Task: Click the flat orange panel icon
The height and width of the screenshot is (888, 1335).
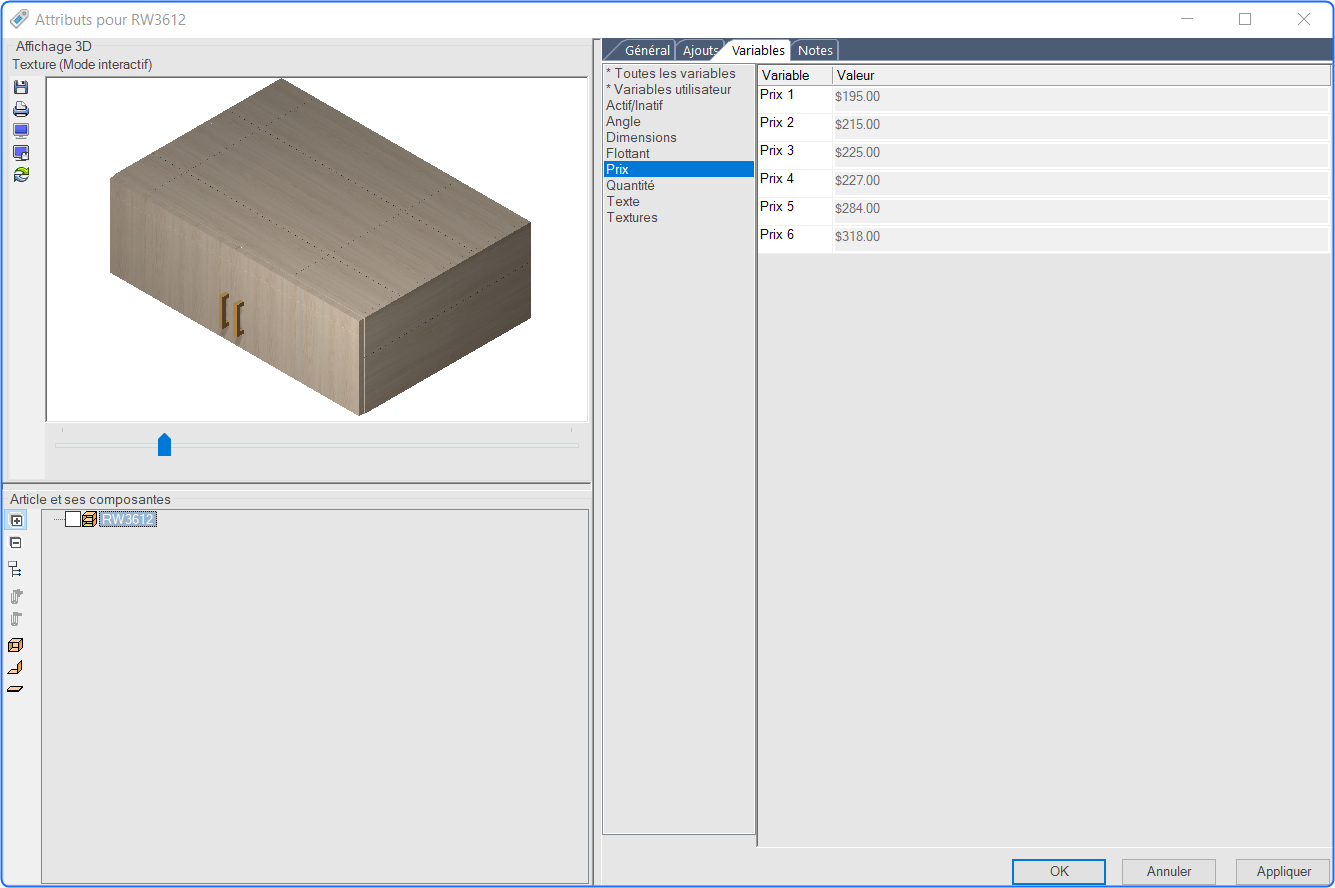Action: coord(15,690)
